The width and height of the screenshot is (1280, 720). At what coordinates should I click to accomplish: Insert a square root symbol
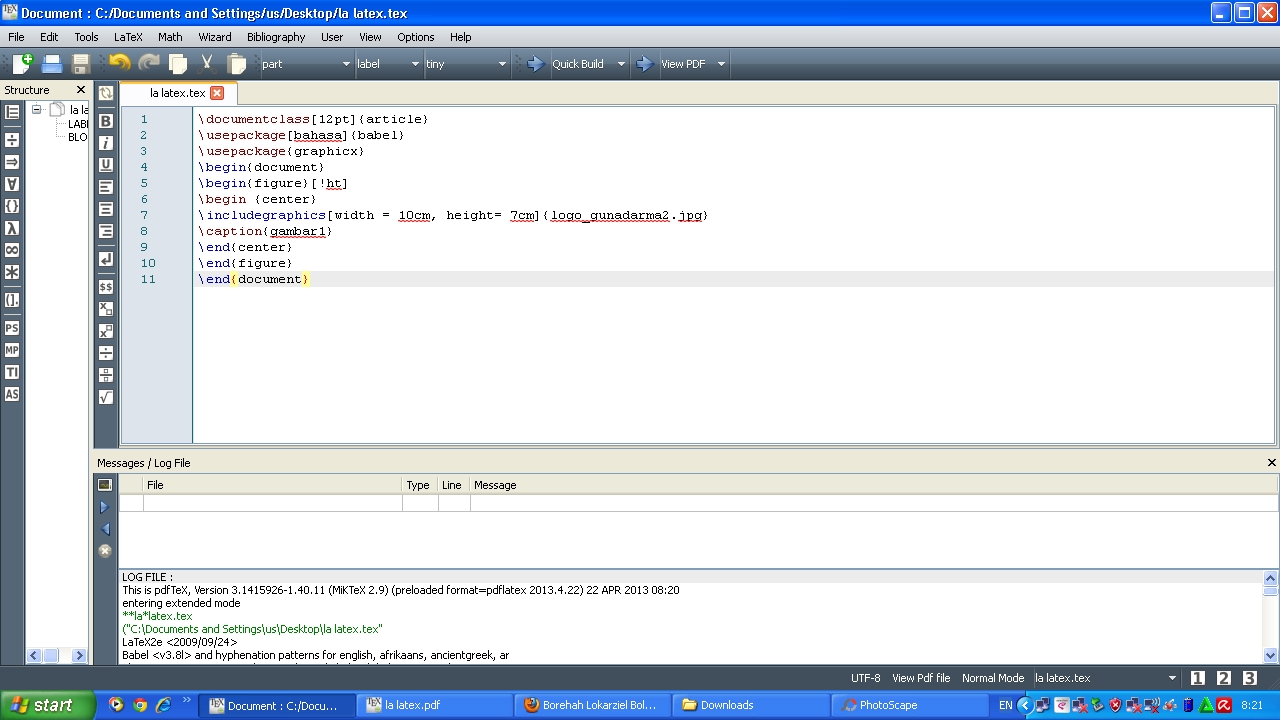click(105, 397)
